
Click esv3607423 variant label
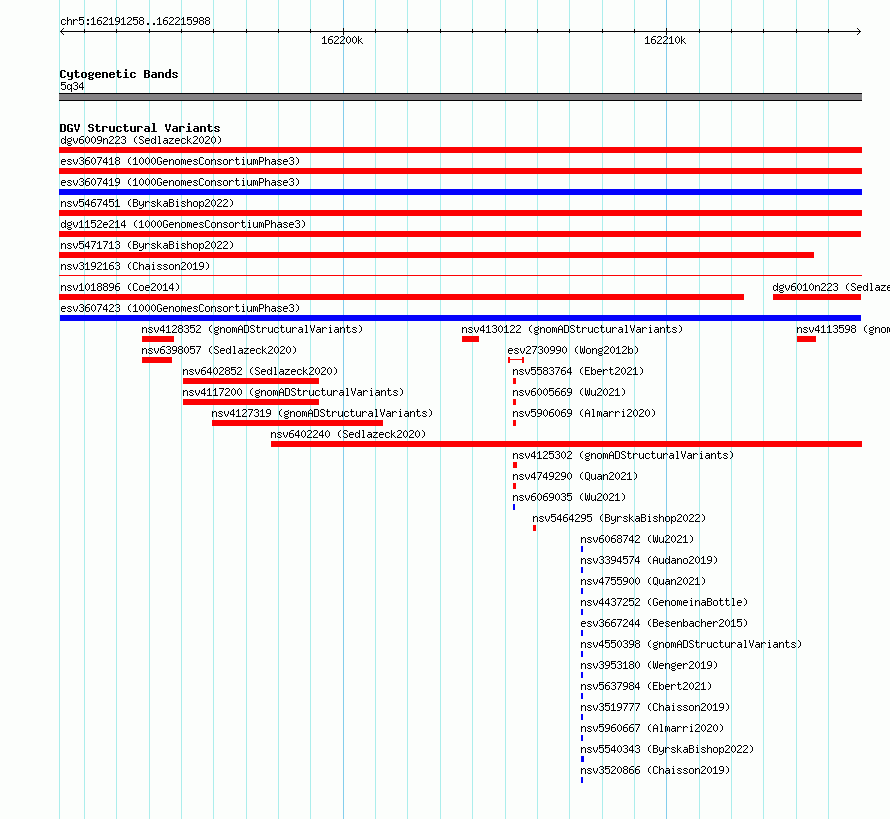tap(180, 308)
